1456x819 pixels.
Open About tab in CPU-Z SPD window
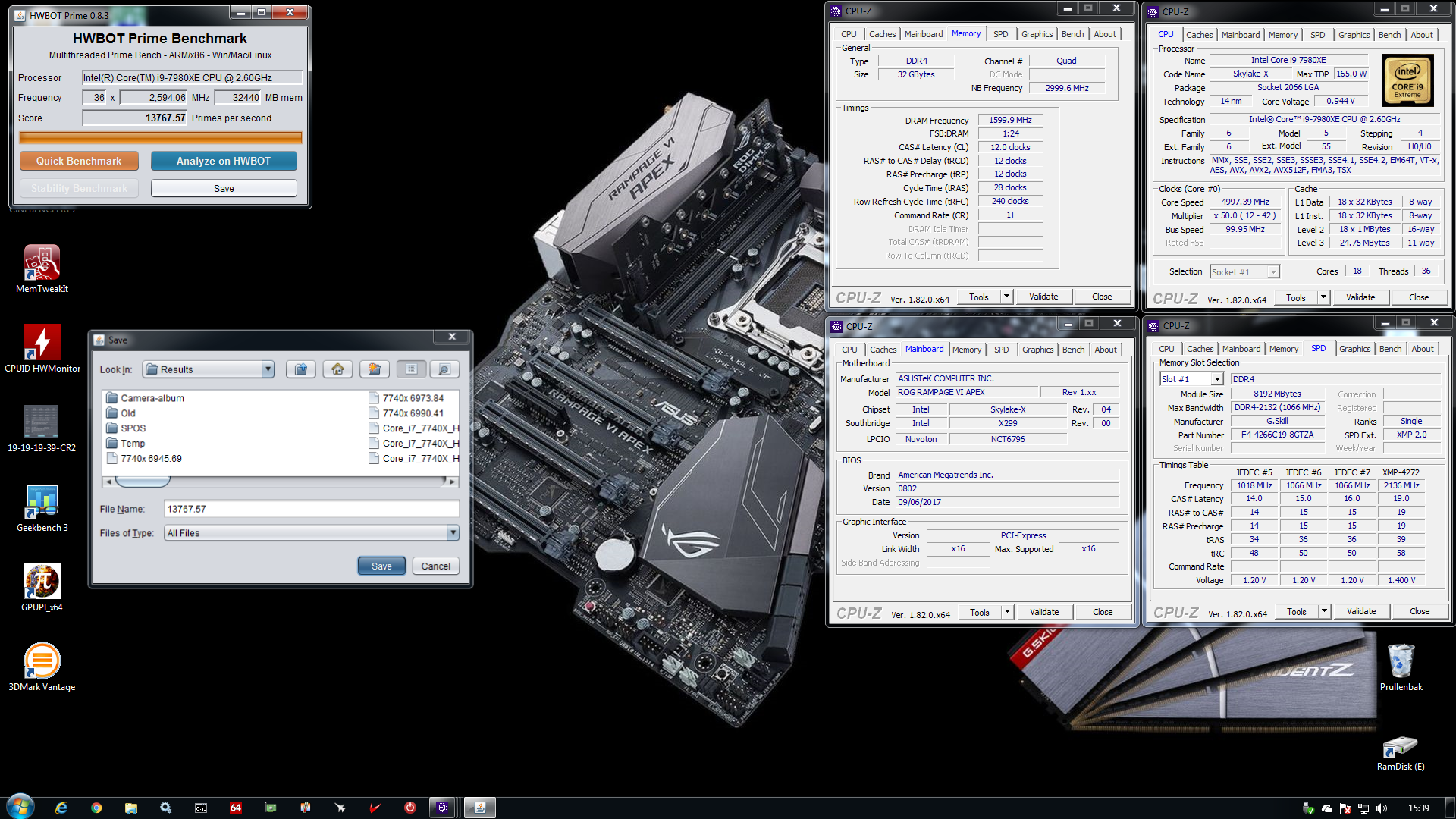click(x=1423, y=349)
